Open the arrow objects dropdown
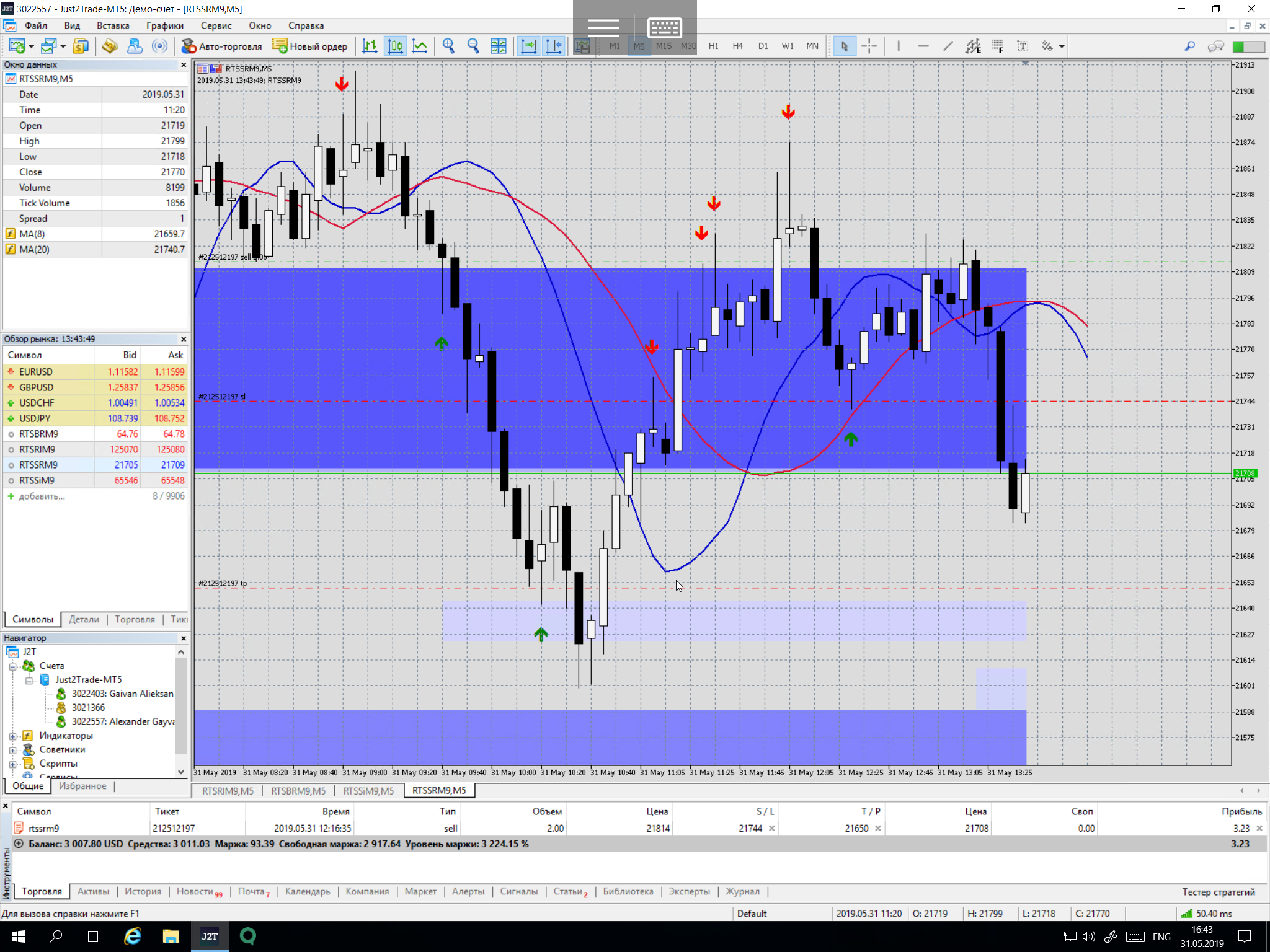The width and height of the screenshot is (1270, 952). point(1062,46)
